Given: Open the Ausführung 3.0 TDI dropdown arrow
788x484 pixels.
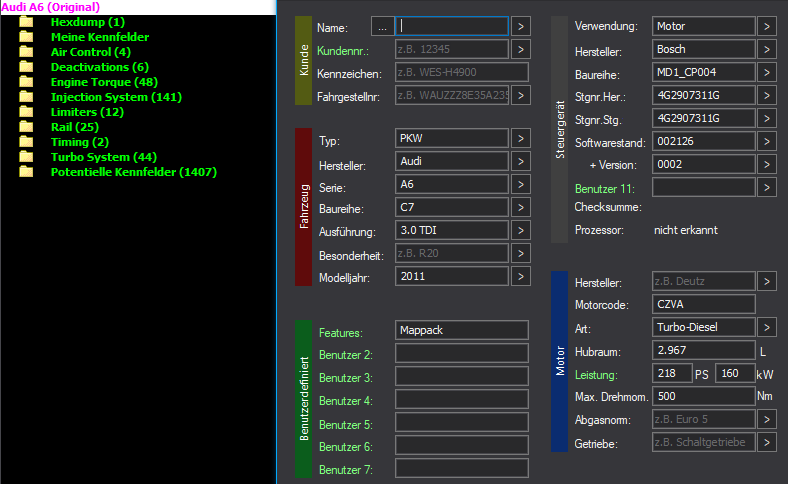Looking at the screenshot, I should [521, 231].
